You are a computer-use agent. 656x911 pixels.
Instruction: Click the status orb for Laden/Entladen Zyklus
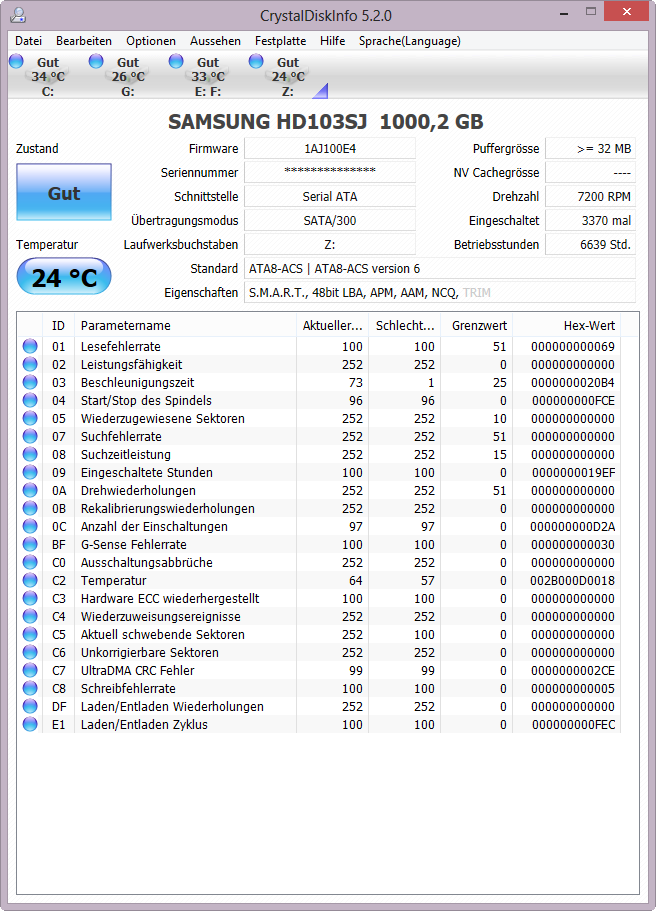click(30, 725)
